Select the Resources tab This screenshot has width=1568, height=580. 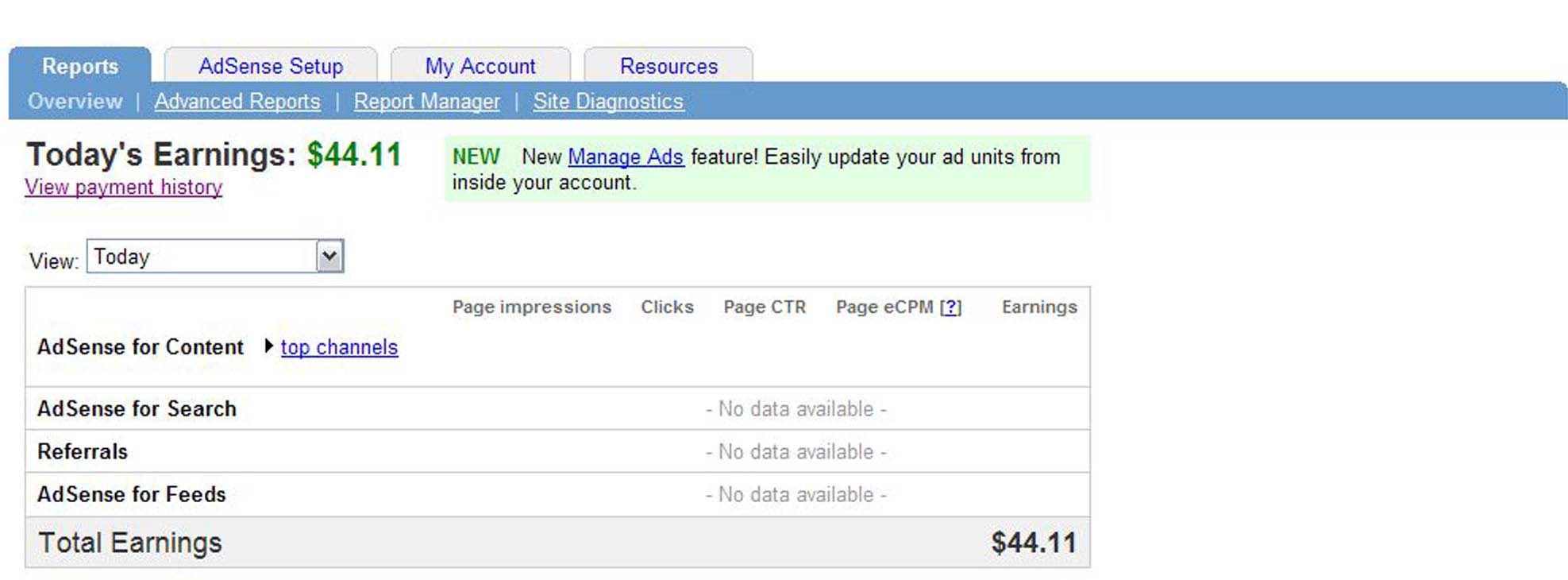[668, 66]
